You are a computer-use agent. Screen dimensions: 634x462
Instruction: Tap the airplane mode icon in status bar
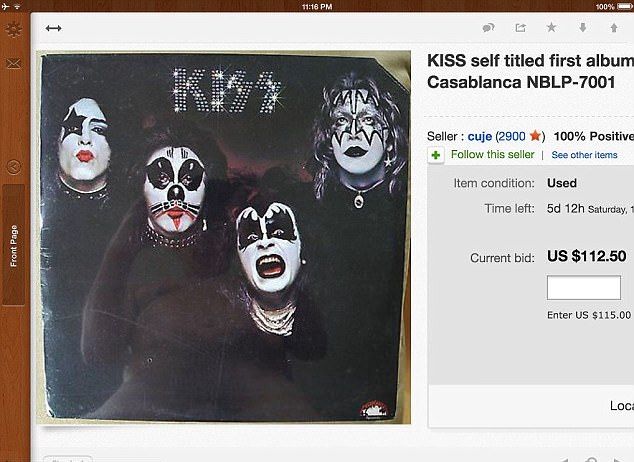[x=5, y=6]
